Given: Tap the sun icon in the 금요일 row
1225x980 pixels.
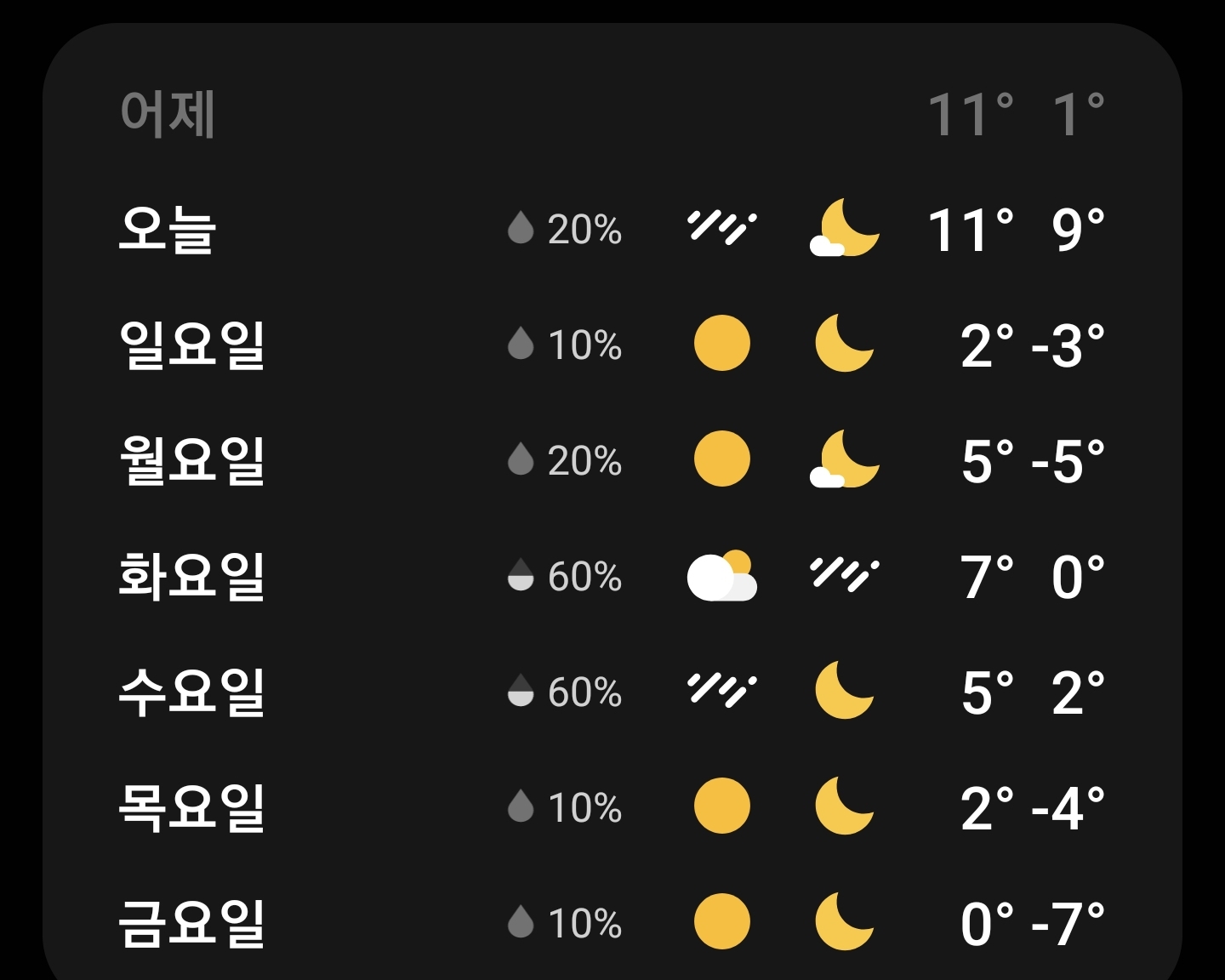Looking at the screenshot, I should click(721, 922).
